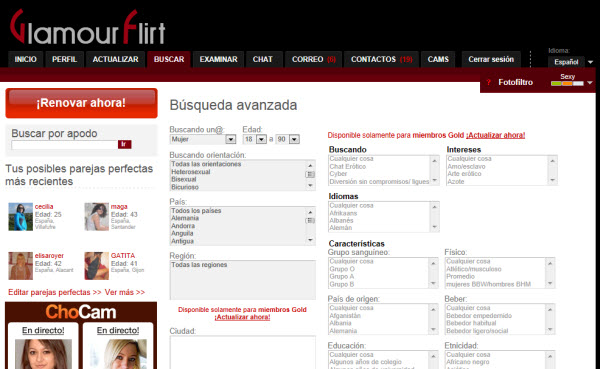Select Afrikaans in Idiomas list

point(343,213)
